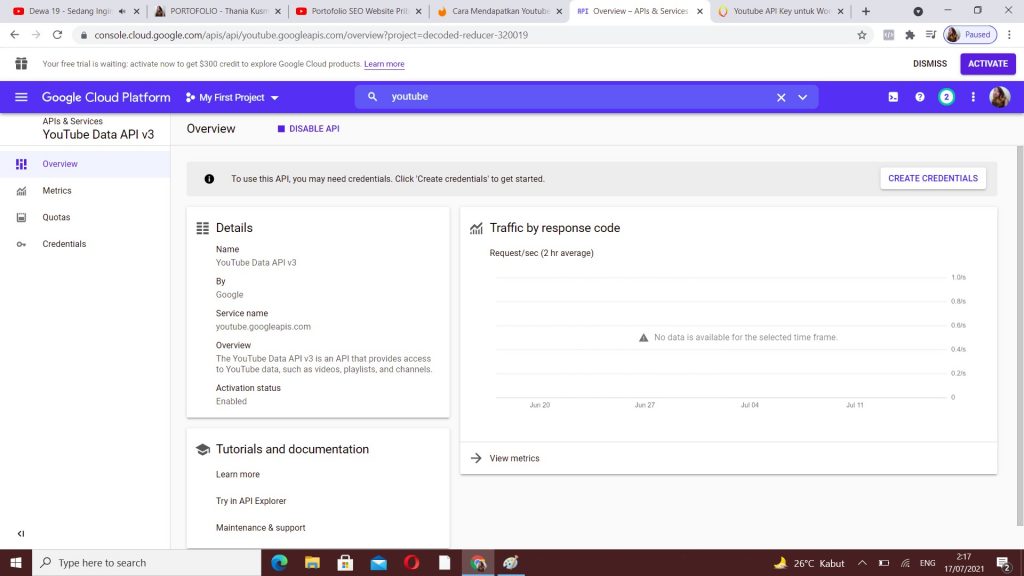Open the help question mark icon
Screen dimensions: 1024x576
point(920,97)
